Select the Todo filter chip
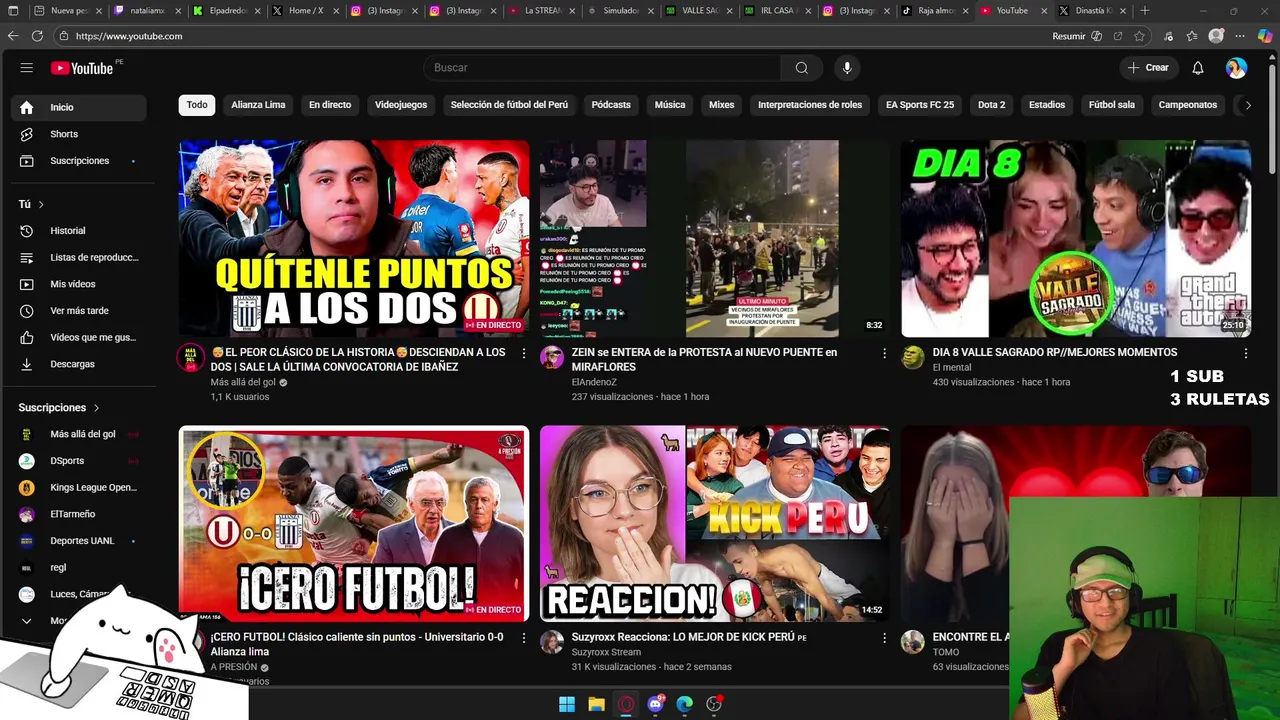 tap(197, 105)
